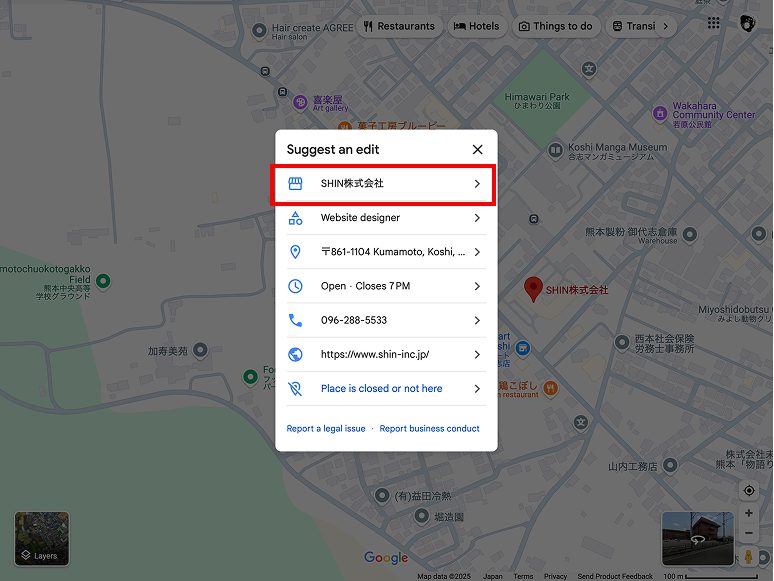Expand the Place is closed row chevron
This screenshot has height=581, width=774.
pyautogui.click(x=477, y=388)
